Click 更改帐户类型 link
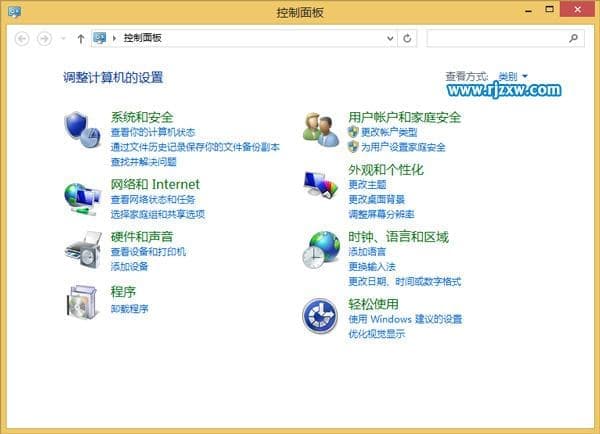 click(x=389, y=132)
